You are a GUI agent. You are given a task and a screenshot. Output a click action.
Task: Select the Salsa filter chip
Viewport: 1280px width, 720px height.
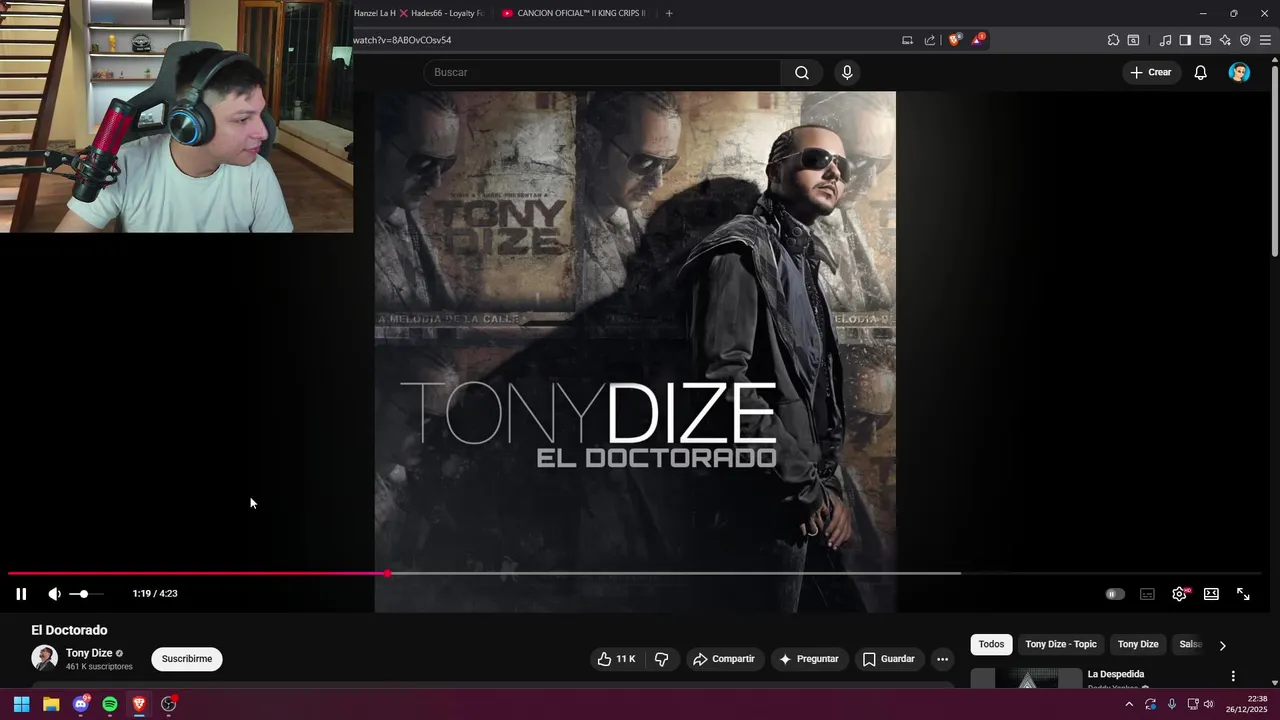click(1190, 644)
